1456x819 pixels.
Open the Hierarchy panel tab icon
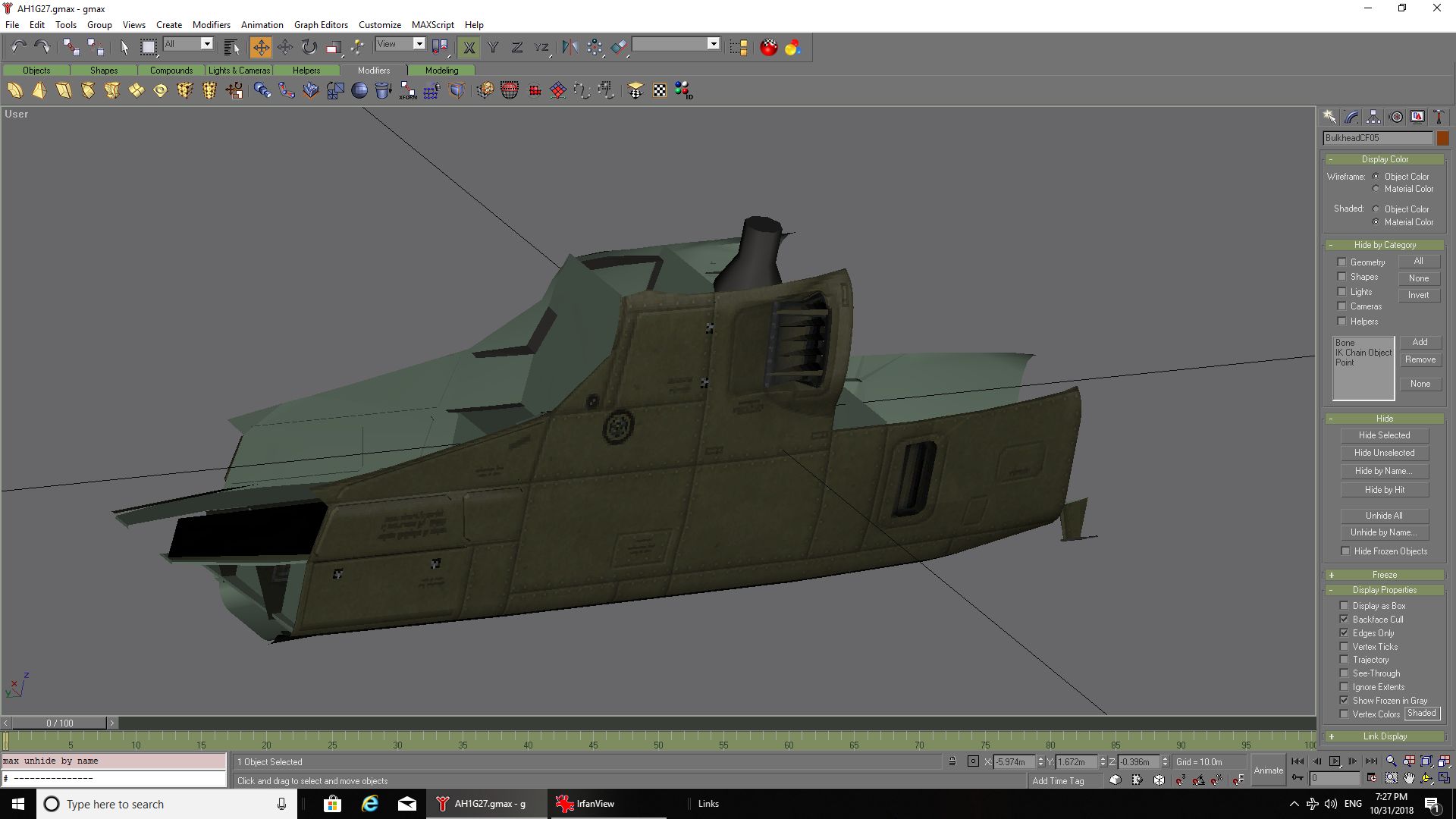point(1373,117)
